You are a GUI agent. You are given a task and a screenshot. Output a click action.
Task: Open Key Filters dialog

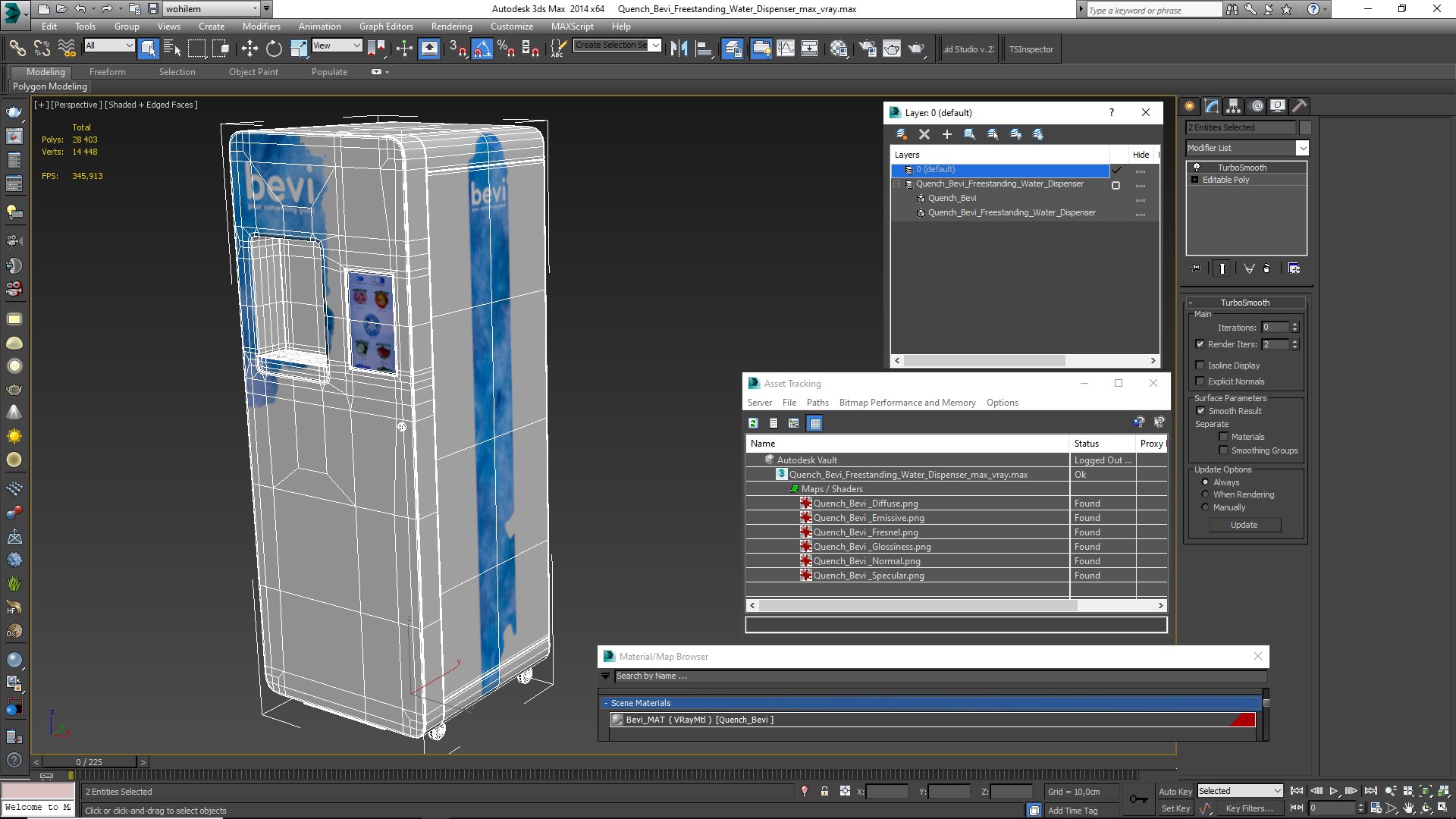1249,808
